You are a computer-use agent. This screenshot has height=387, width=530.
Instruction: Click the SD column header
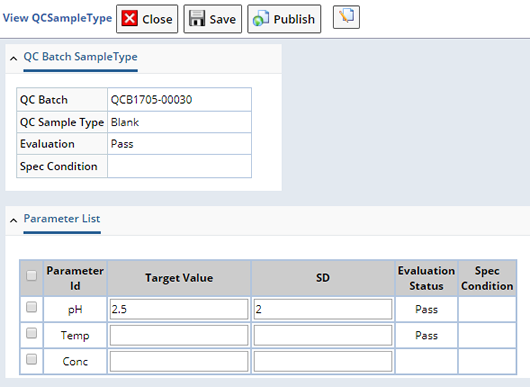click(323, 278)
